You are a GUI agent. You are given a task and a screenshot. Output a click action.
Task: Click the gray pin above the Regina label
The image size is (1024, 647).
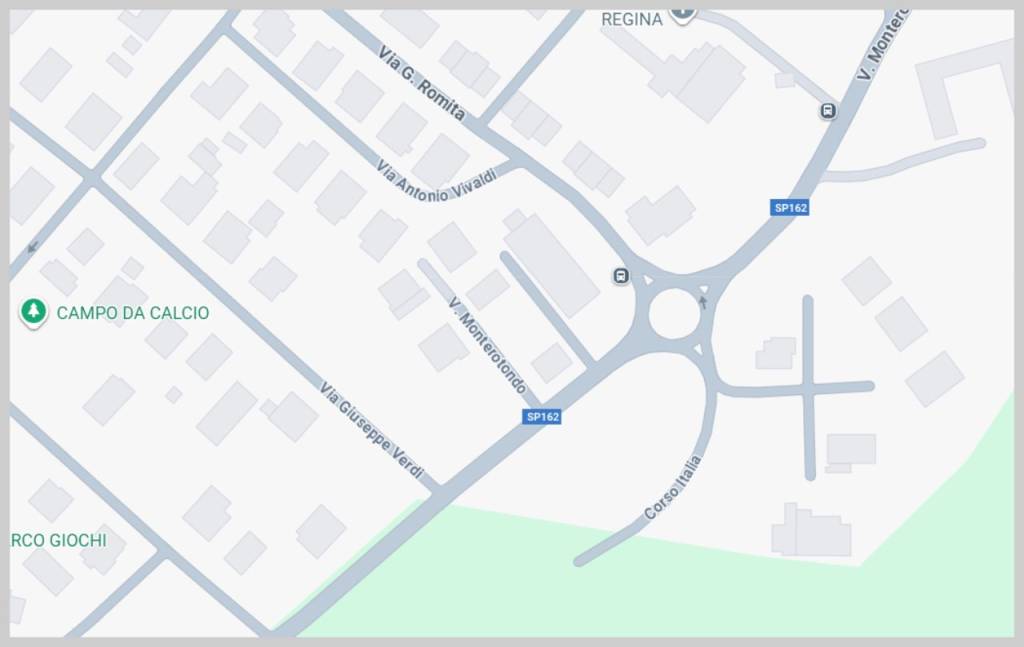pyautogui.click(x=682, y=14)
